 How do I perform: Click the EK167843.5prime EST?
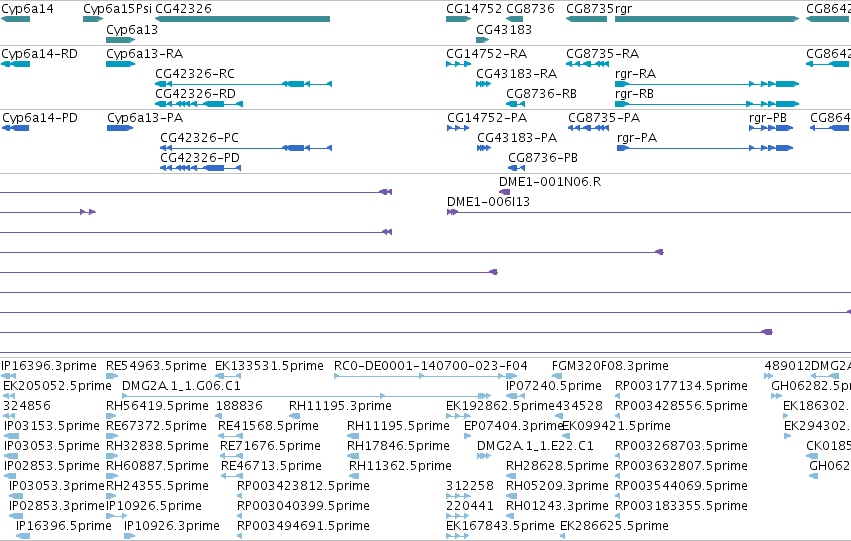click(x=458, y=536)
